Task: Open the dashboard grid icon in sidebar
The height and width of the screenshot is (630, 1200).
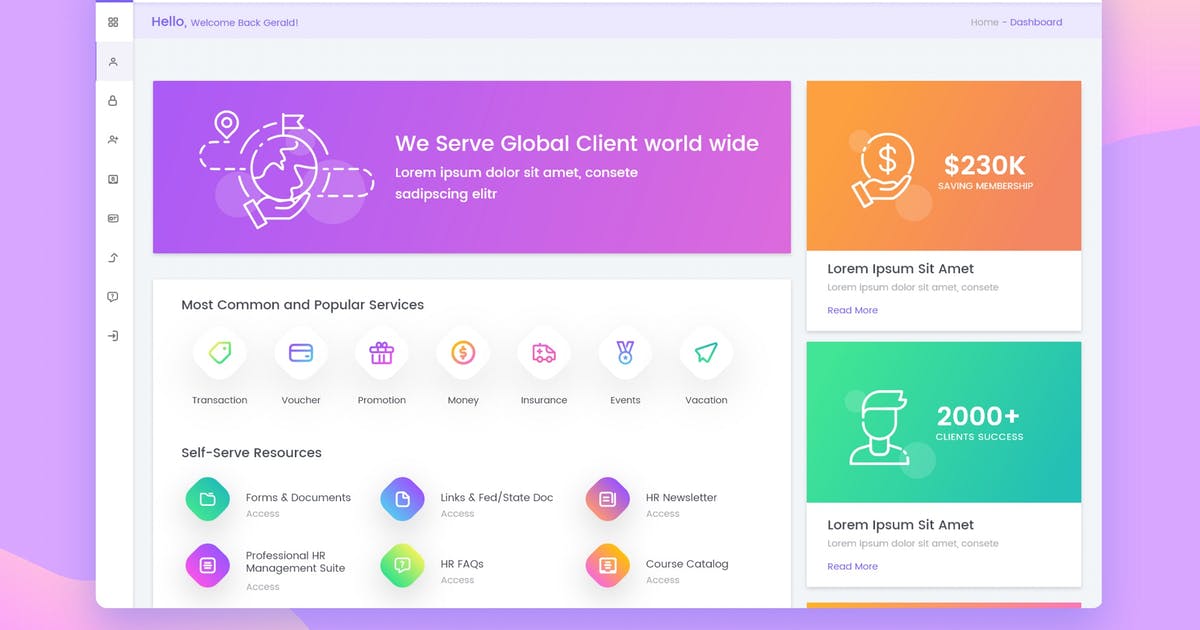Action: [113, 21]
